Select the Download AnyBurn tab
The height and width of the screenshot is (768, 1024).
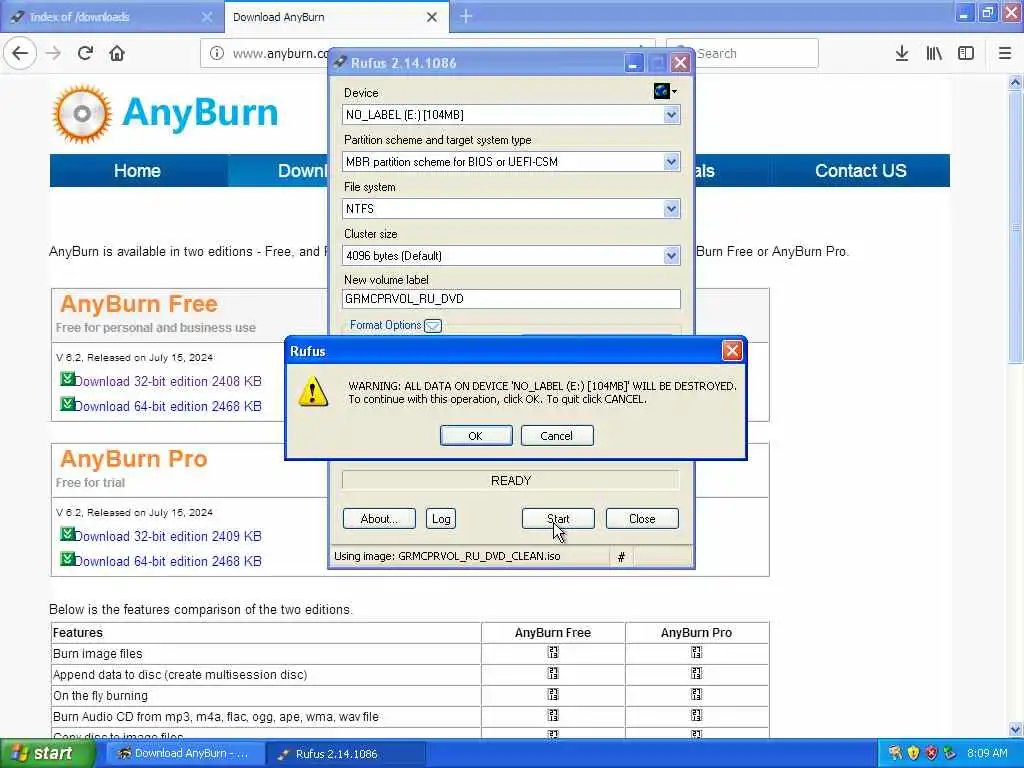(327, 17)
